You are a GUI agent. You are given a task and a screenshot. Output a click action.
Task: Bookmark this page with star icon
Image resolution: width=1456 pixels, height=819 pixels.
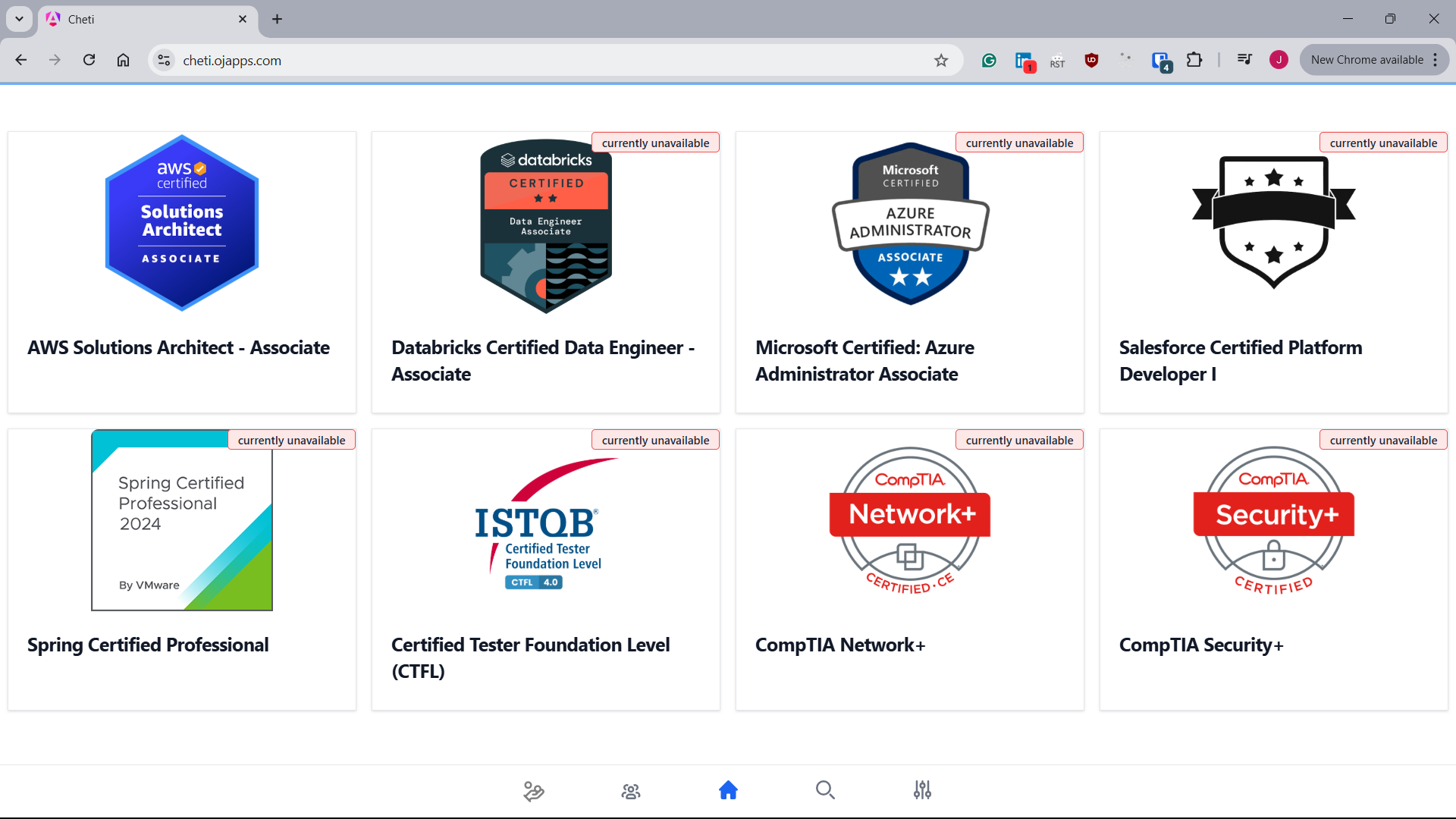pos(941,60)
